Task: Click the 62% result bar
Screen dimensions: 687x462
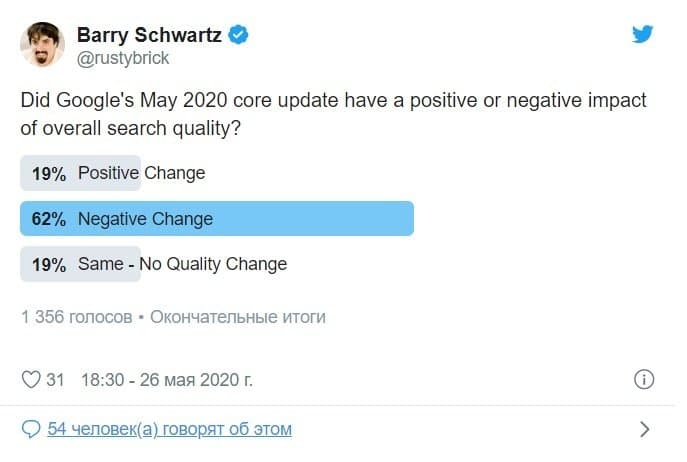Action: tap(217, 219)
